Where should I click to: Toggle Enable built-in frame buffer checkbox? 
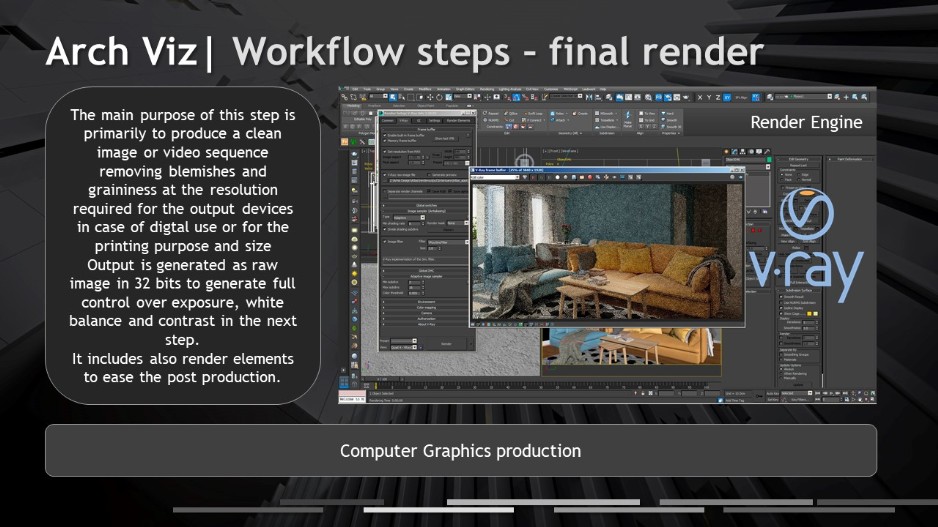click(x=385, y=135)
